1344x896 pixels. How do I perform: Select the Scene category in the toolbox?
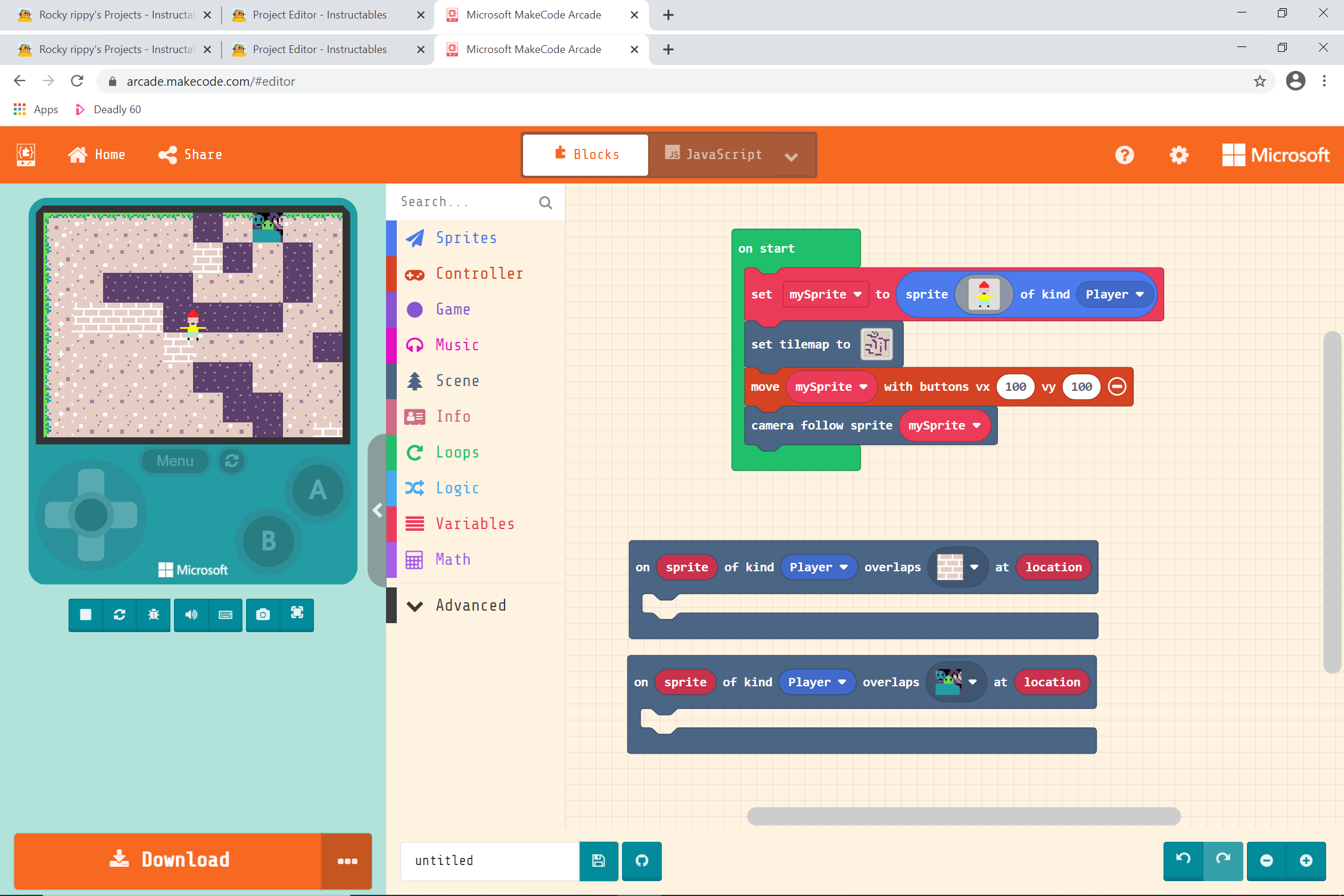[x=458, y=381]
